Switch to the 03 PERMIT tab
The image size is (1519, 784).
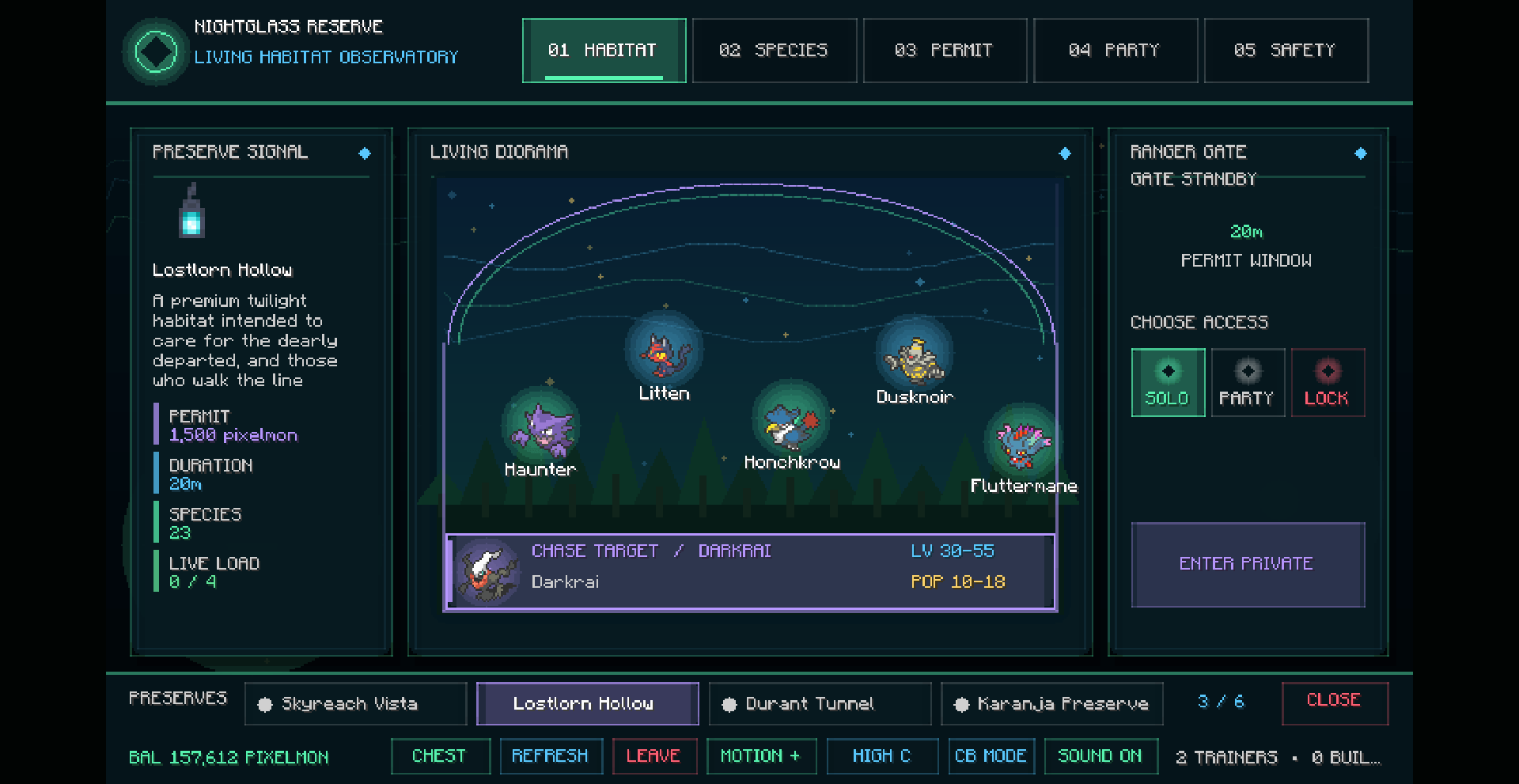click(x=945, y=51)
